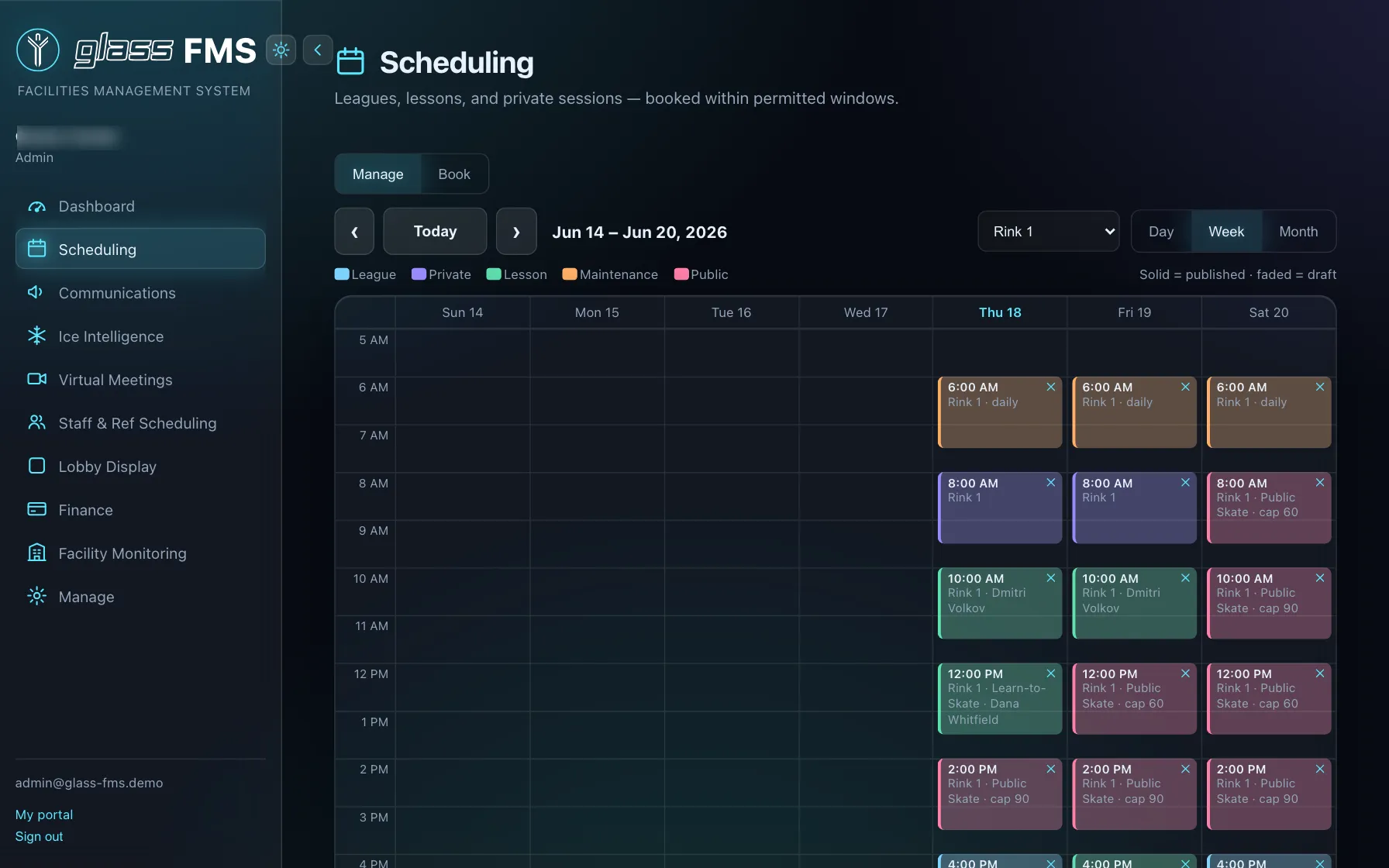Open the My portal link
This screenshot has width=1389, height=868.
[44, 815]
